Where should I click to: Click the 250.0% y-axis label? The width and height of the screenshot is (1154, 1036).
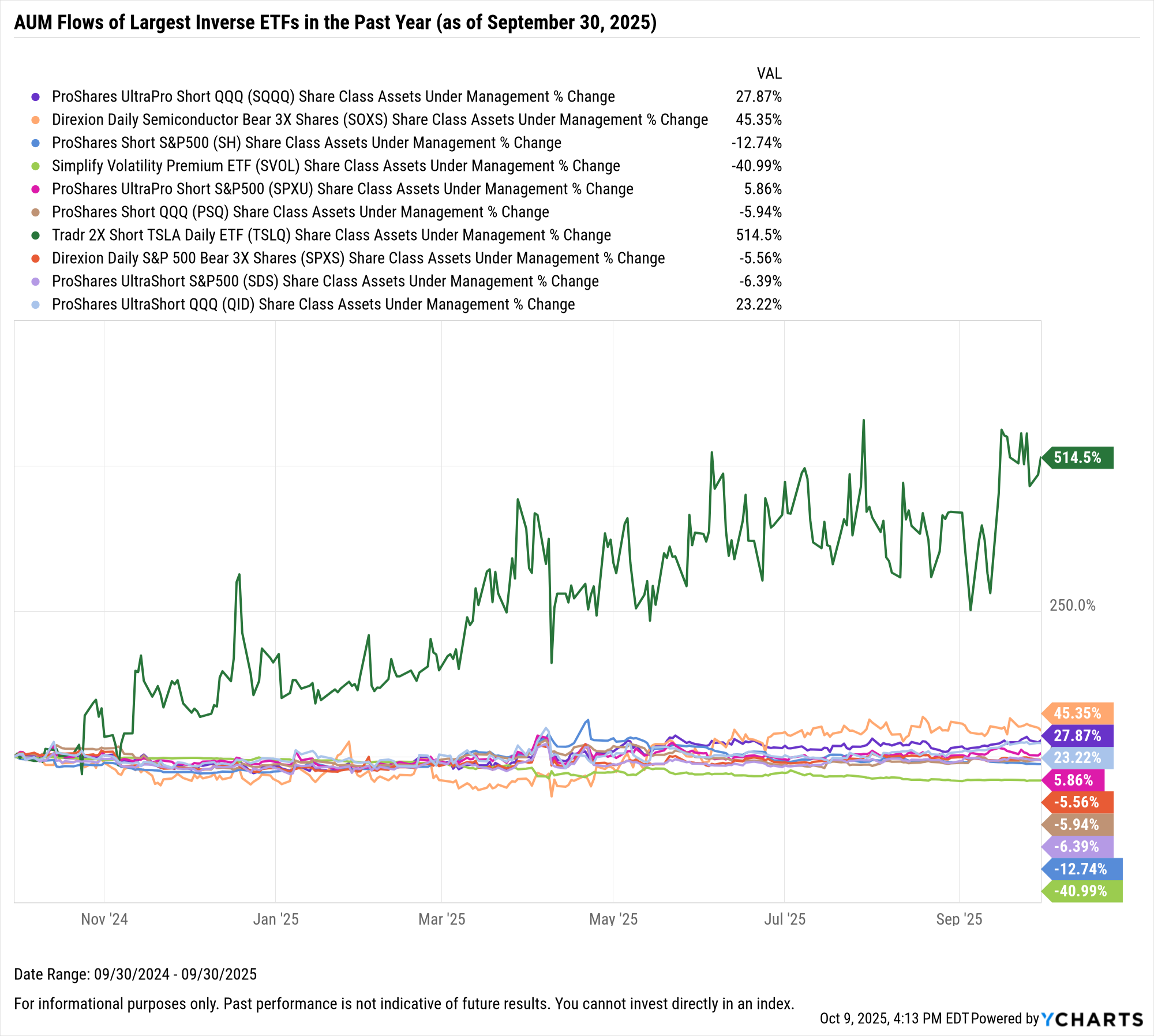coord(1072,605)
